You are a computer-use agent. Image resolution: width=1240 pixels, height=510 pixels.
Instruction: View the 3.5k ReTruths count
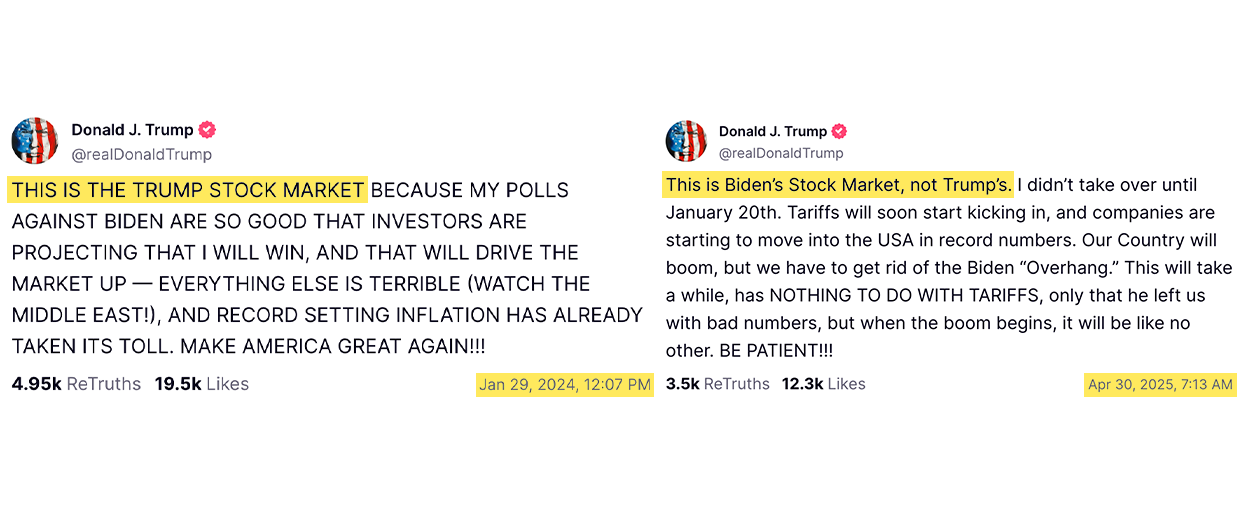[717, 384]
